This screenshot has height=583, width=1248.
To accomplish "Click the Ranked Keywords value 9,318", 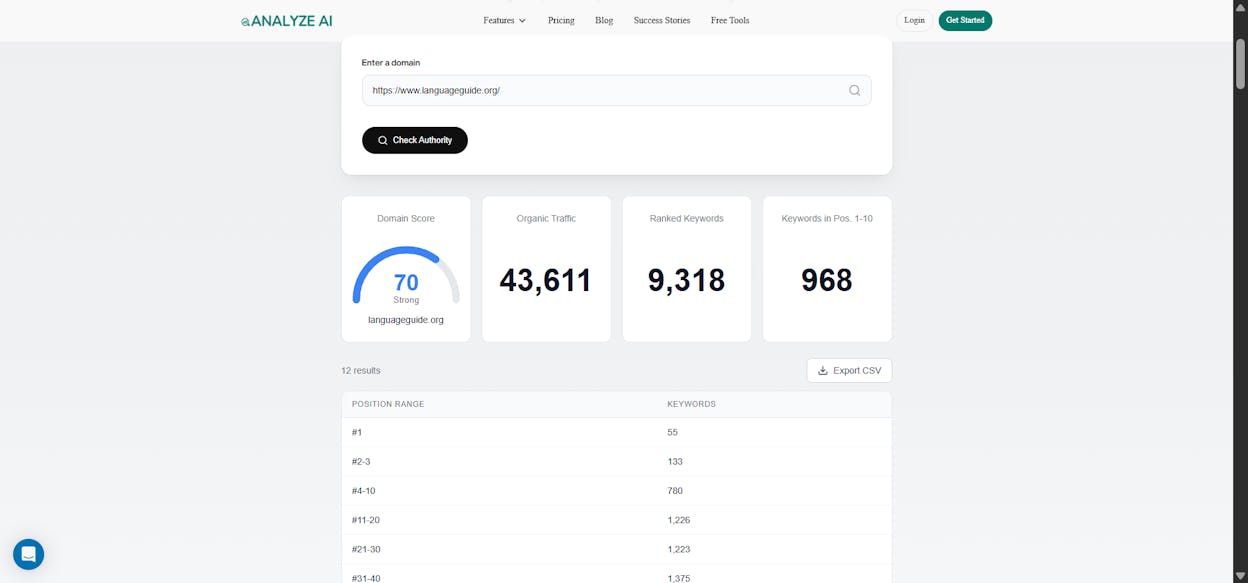I will [x=686, y=280].
